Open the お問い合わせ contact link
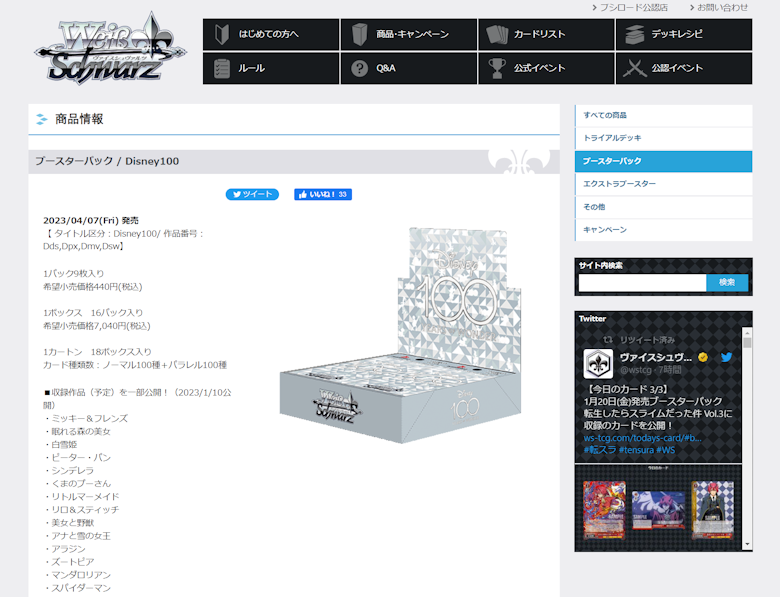The height and width of the screenshot is (597, 780). coord(722,7)
